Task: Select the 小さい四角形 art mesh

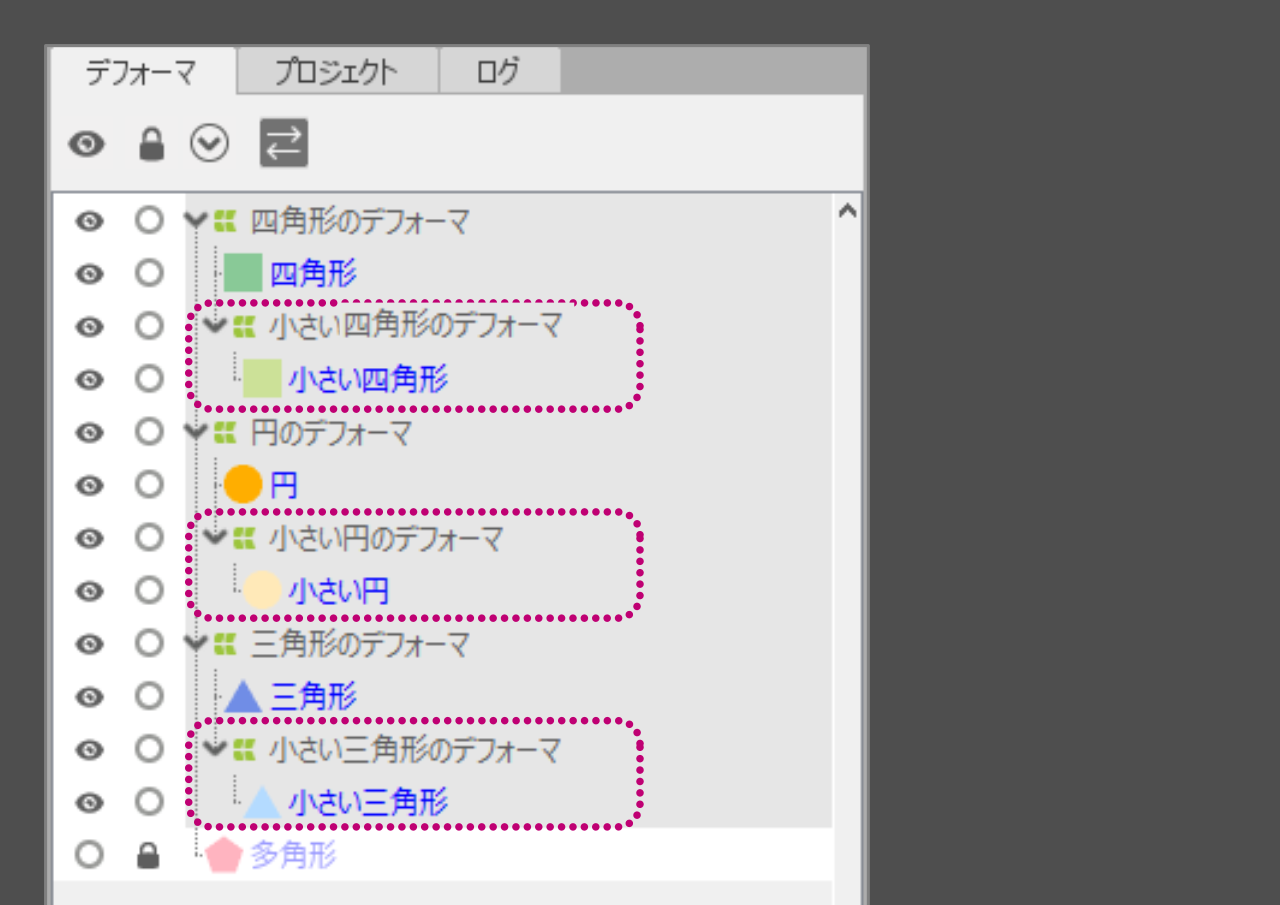Action: coord(368,379)
